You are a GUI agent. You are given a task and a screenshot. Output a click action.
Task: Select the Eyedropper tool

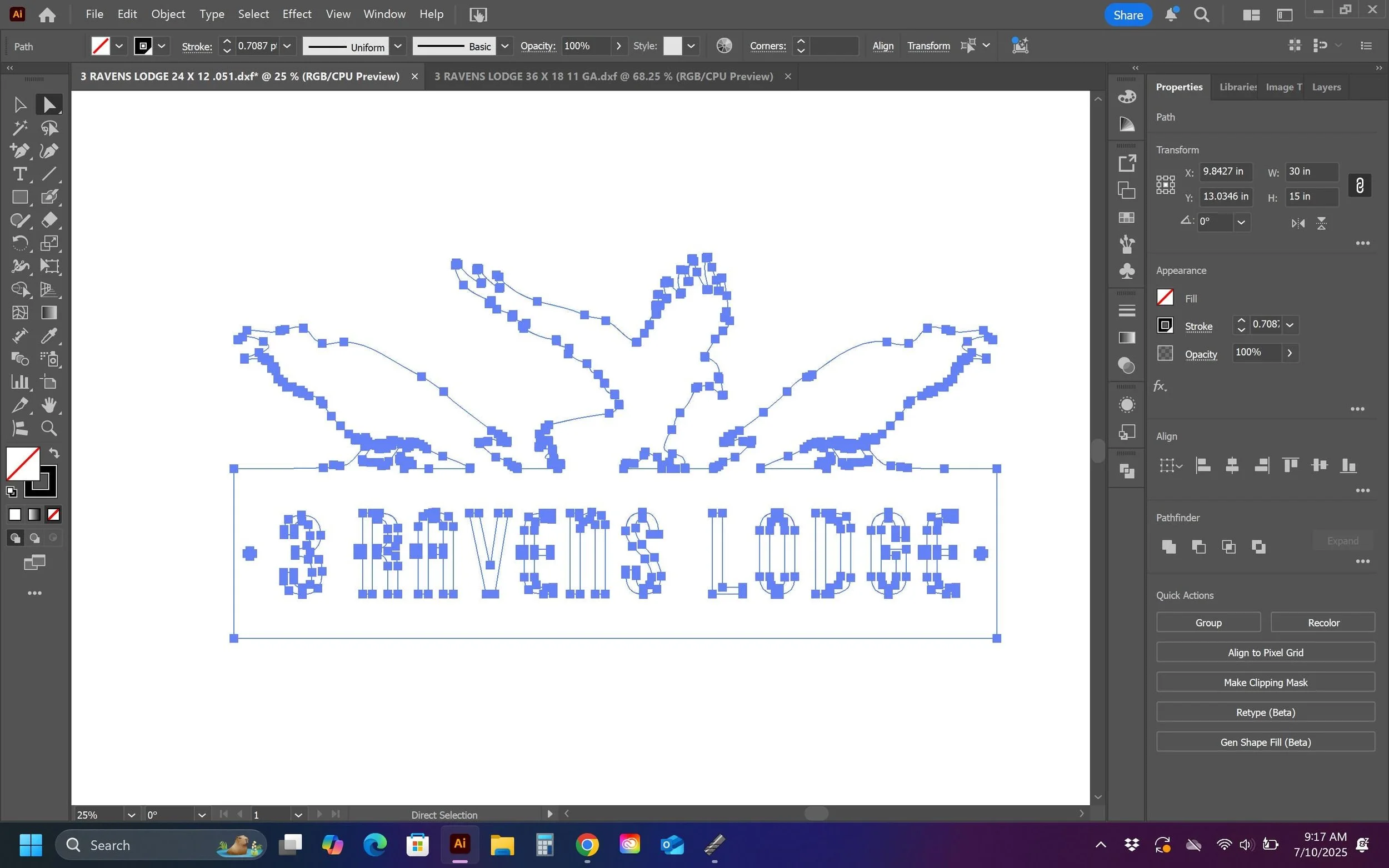[49, 336]
